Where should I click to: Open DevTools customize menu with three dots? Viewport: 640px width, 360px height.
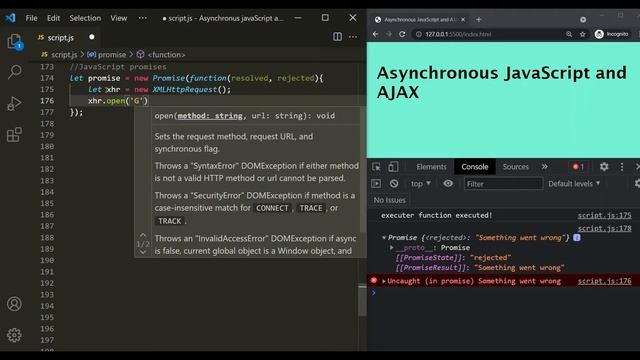(622, 167)
